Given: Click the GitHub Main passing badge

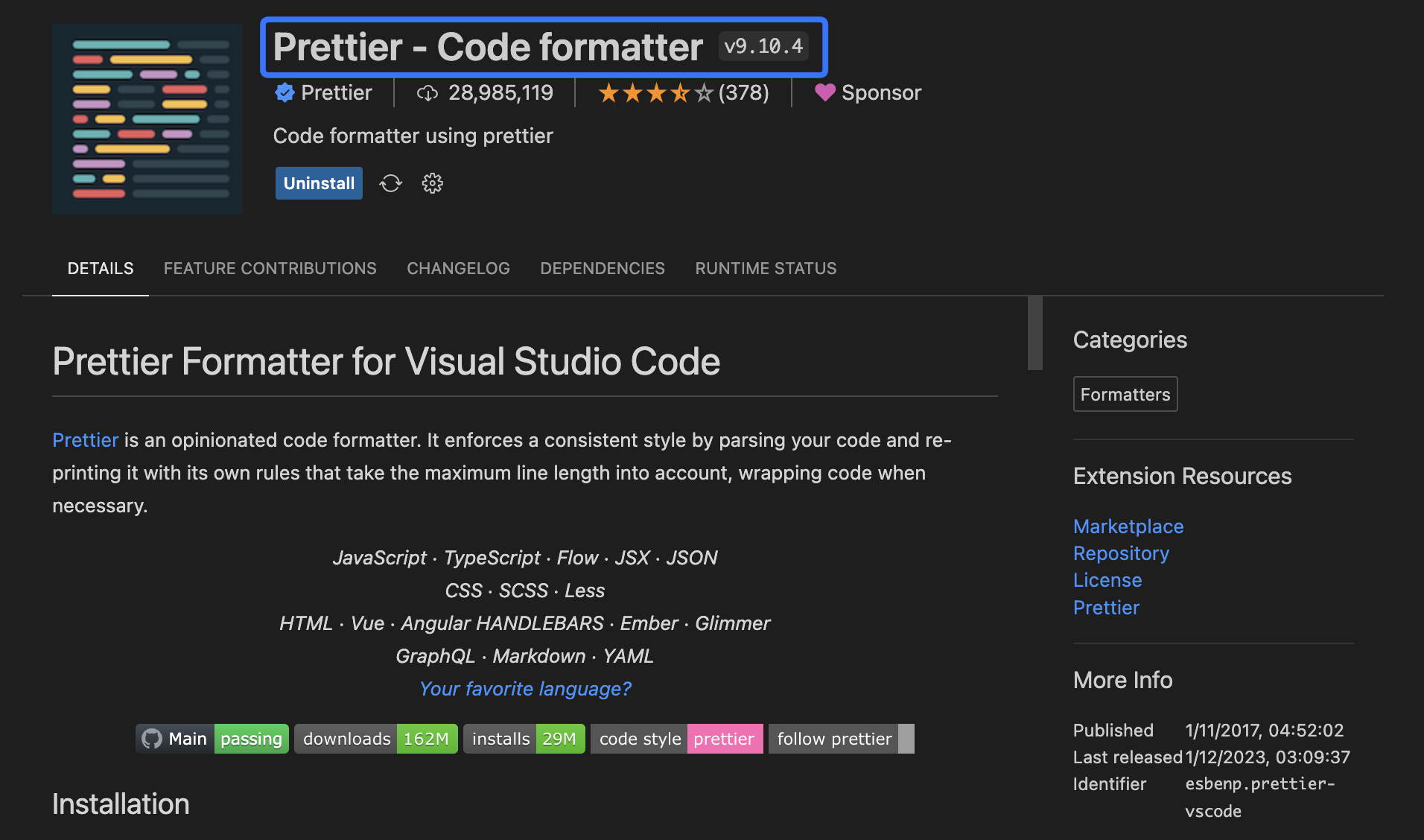Looking at the screenshot, I should (x=212, y=739).
